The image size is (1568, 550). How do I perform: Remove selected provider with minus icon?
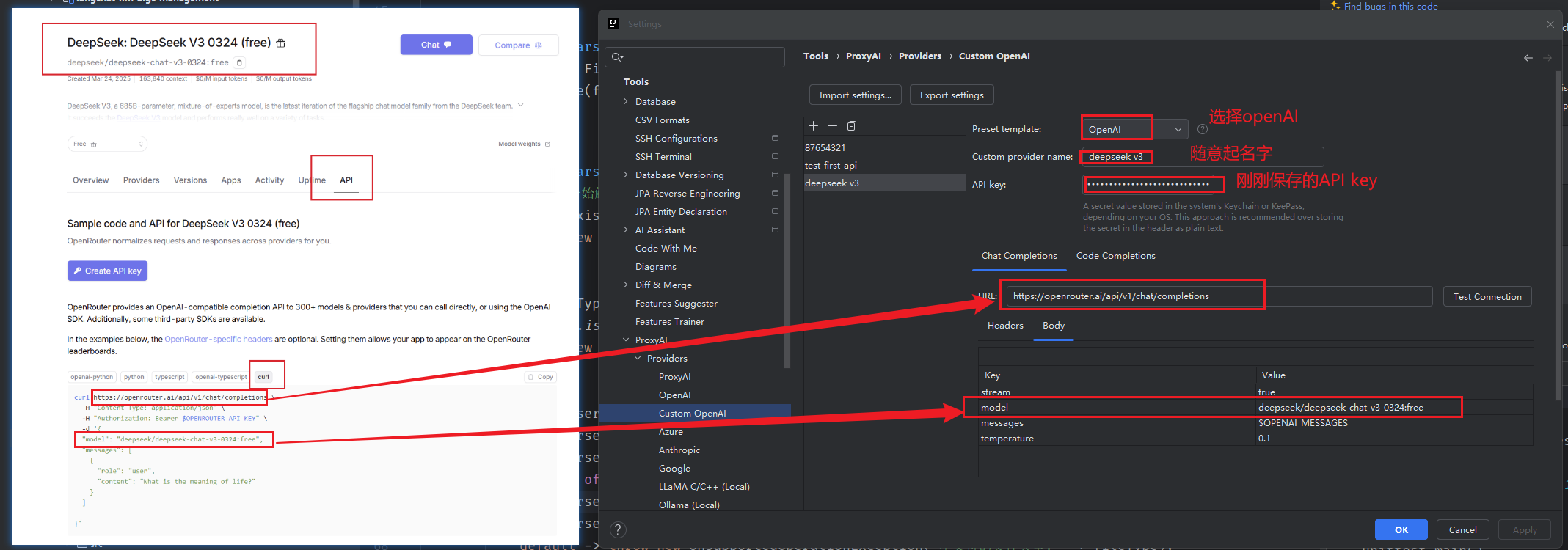[832, 126]
